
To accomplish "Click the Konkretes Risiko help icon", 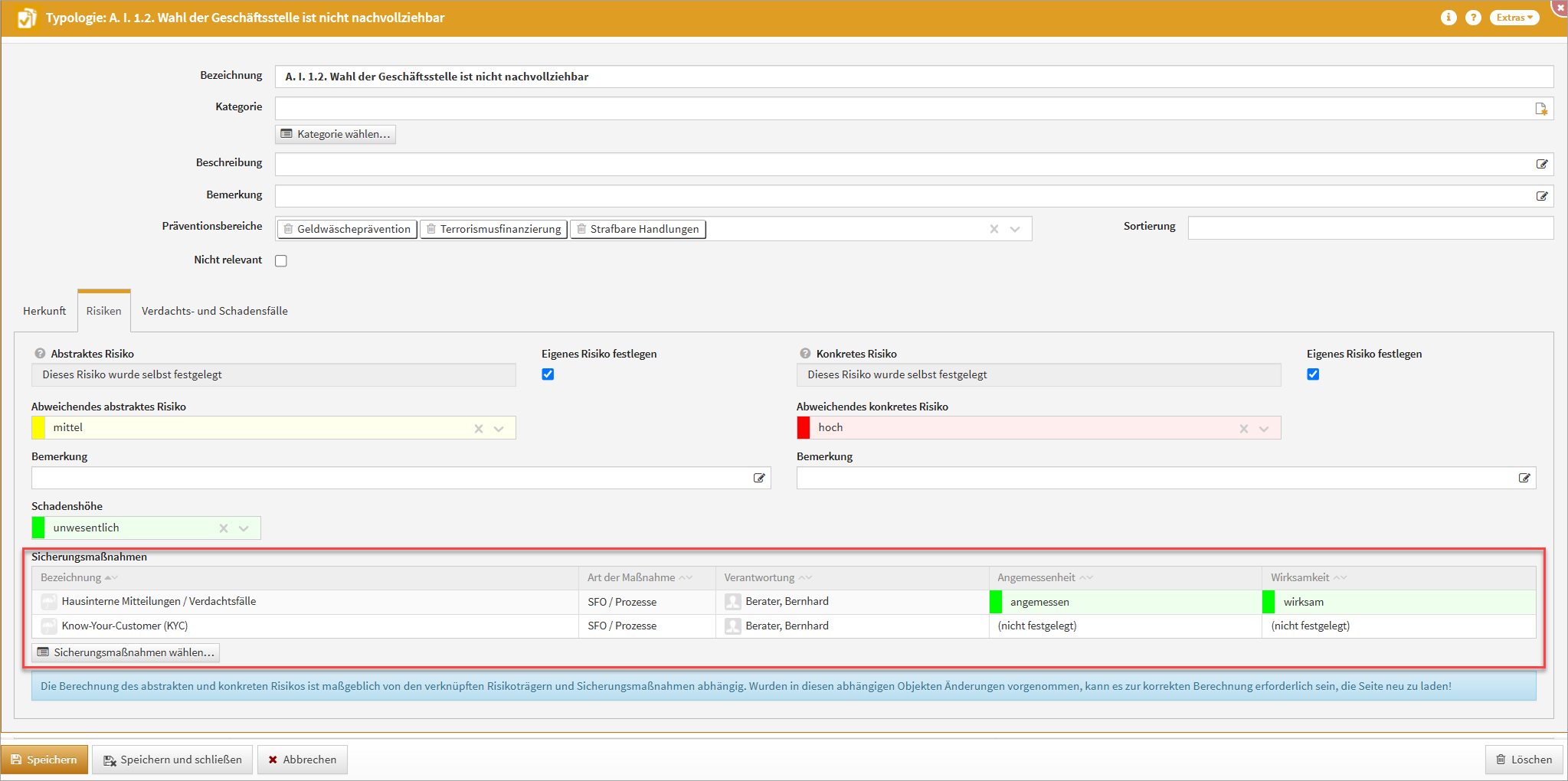I will pyautogui.click(x=805, y=354).
